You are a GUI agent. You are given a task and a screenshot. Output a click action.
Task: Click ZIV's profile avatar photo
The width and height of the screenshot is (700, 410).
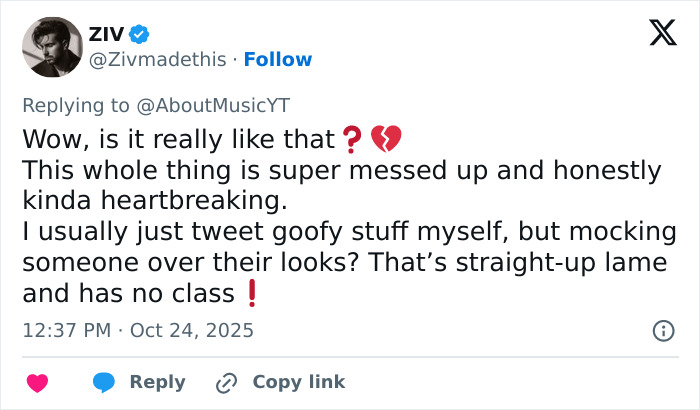[x=52, y=46]
